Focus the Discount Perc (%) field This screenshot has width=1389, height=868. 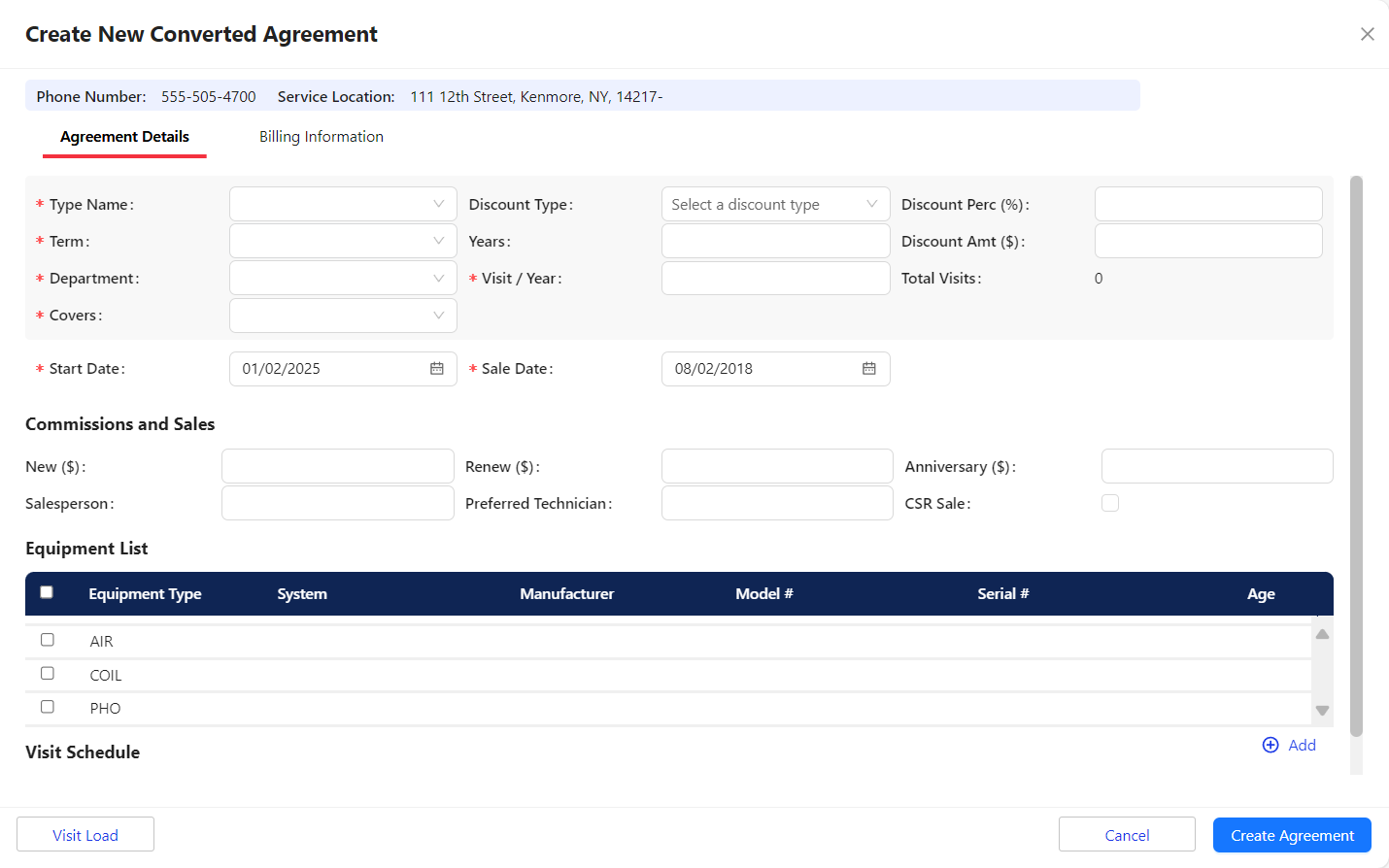tap(1208, 204)
